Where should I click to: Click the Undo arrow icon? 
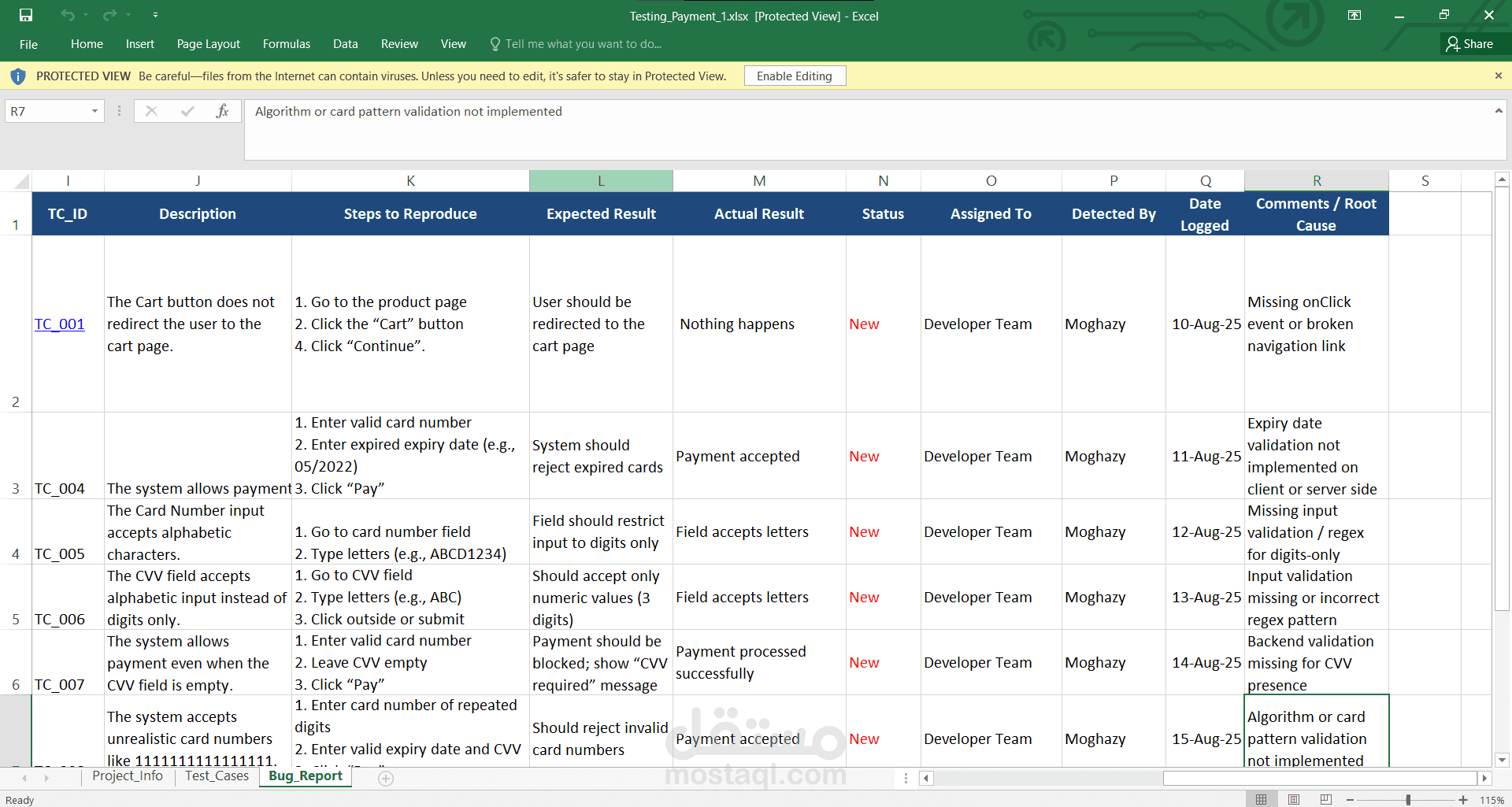coord(68,15)
